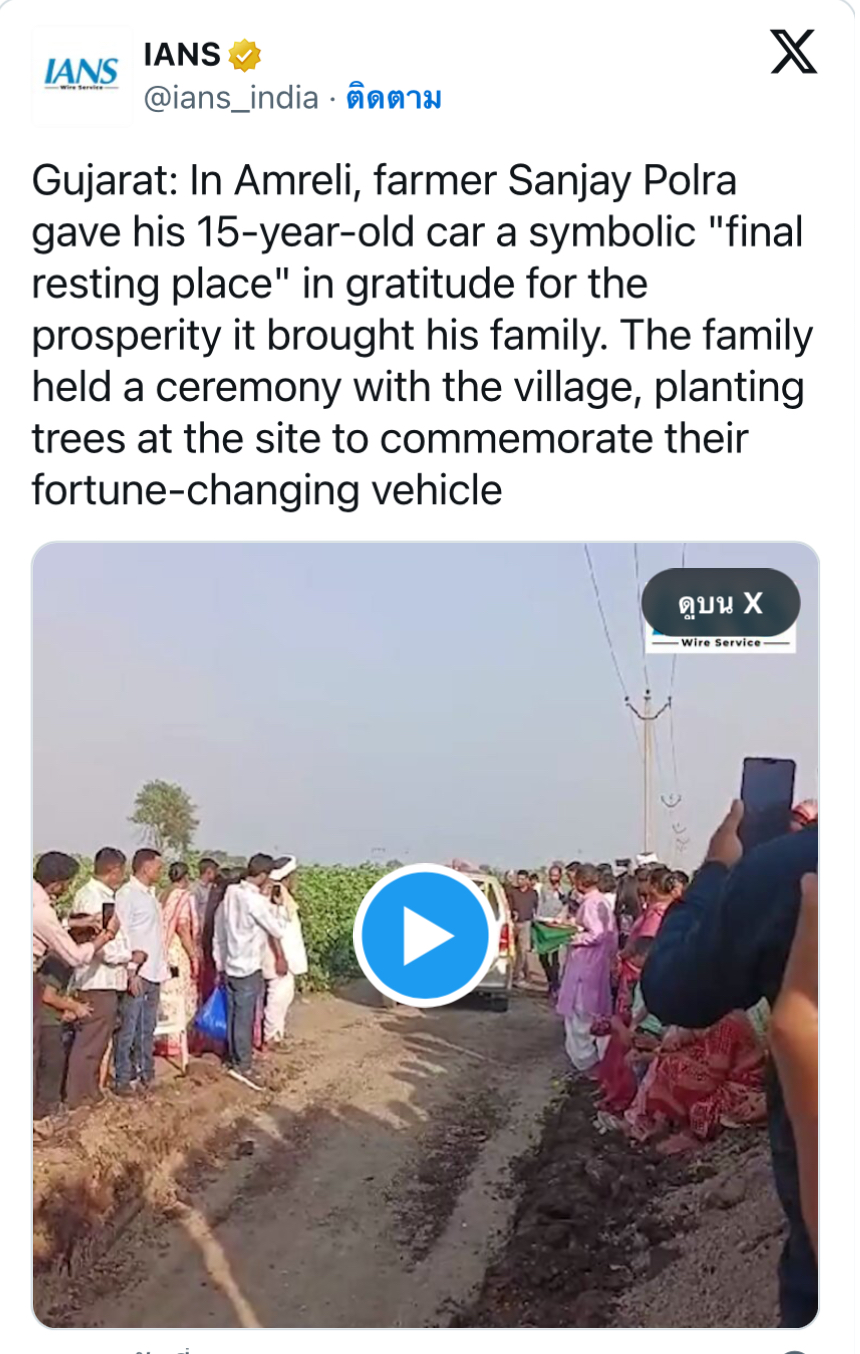Click the word Gujarat in the tweet
This screenshot has height=1354, width=860.
(98, 181)
